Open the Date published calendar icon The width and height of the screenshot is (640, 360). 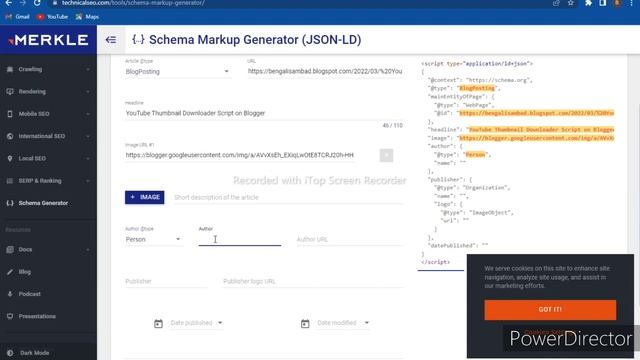click(158, 324)
